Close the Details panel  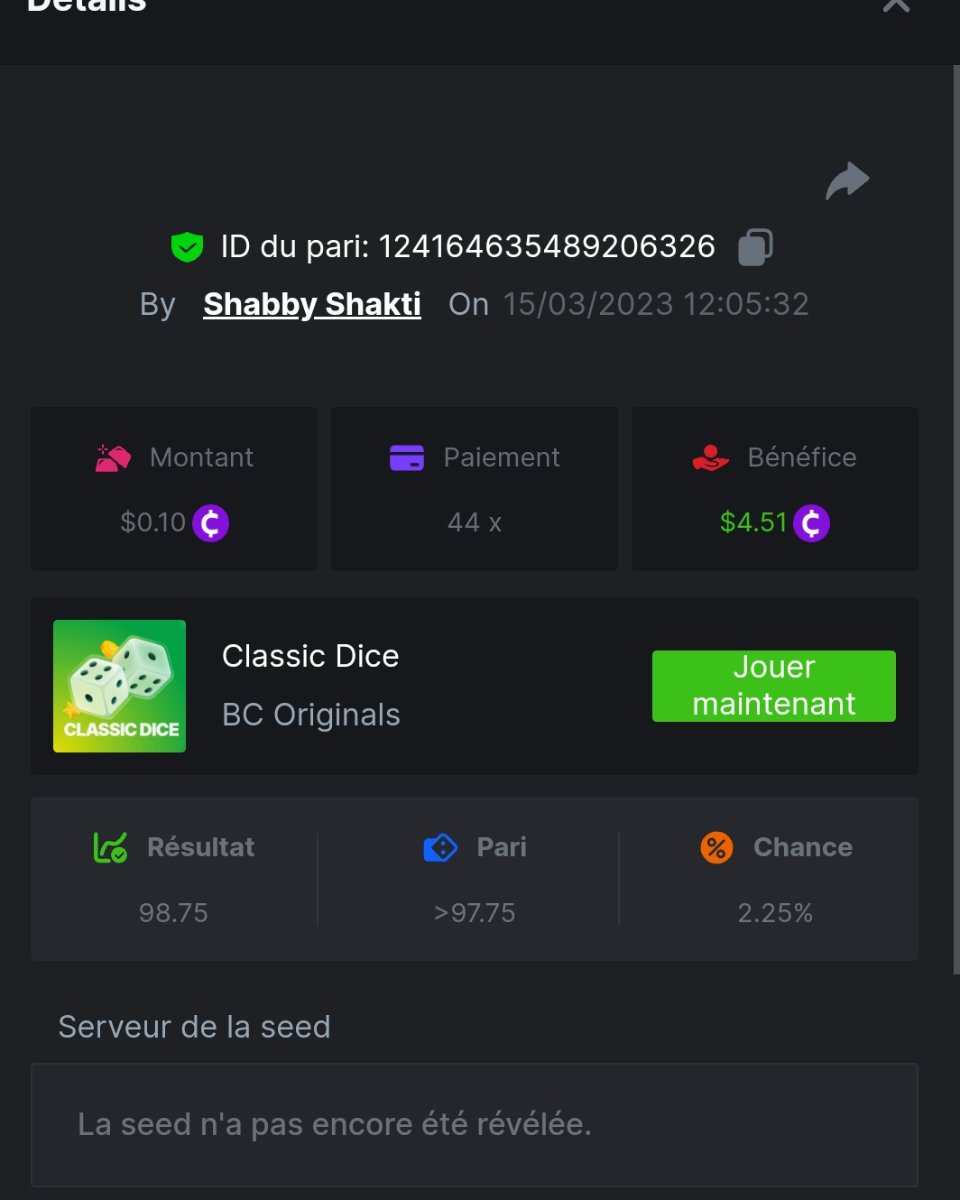(895, 5)
